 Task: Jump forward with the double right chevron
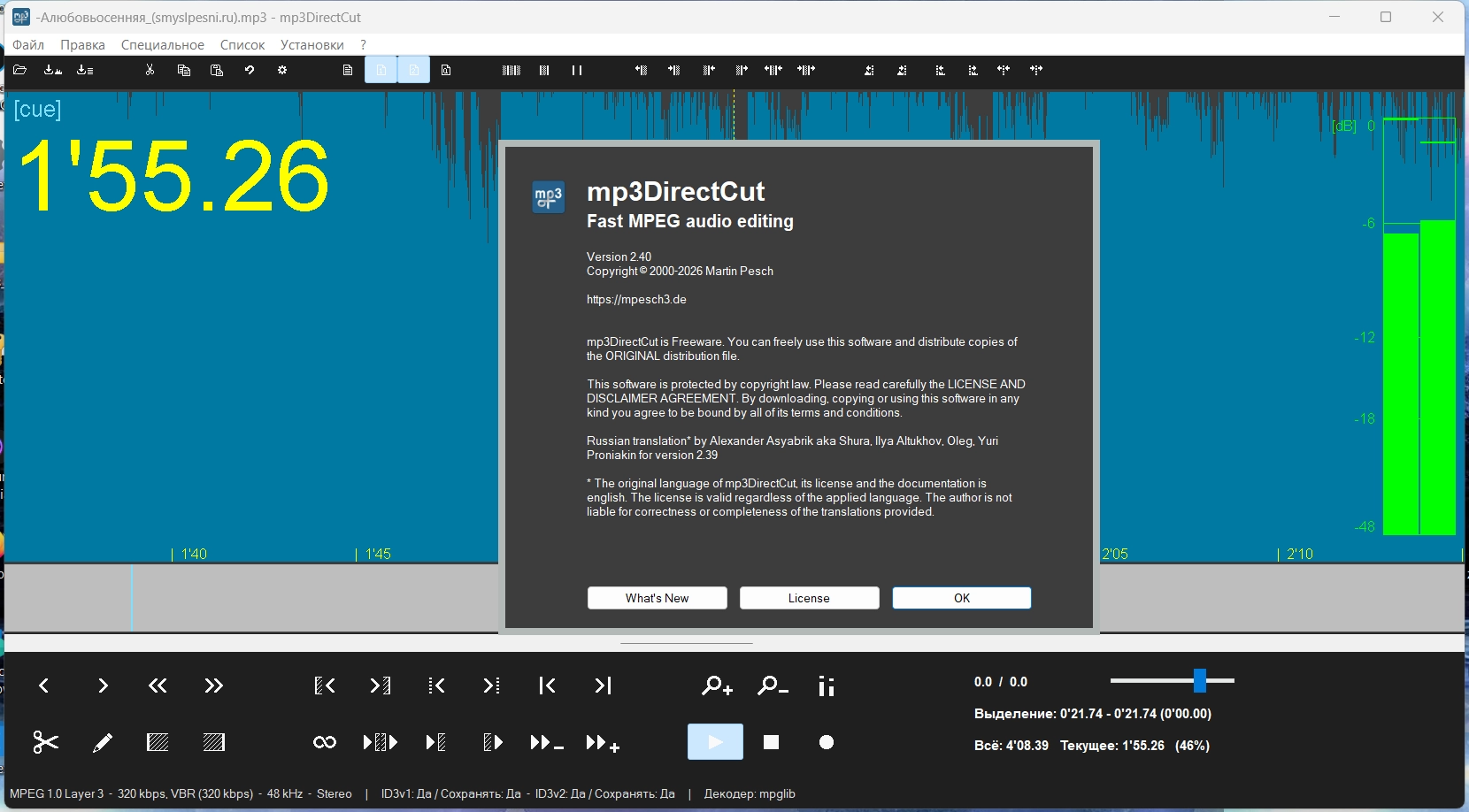click(213, 686)
